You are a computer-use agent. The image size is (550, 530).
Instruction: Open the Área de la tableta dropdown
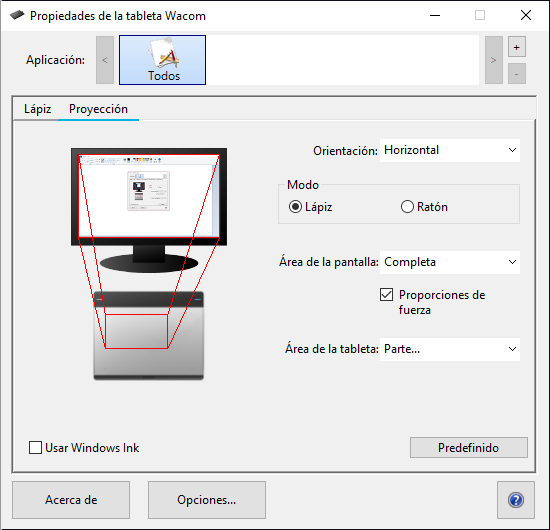coord(450,349)
